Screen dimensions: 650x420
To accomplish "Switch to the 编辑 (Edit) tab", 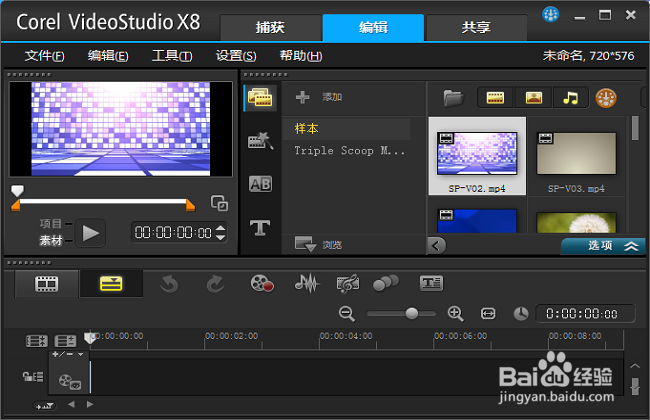I will pyautogui.click(x=373, y=27).
